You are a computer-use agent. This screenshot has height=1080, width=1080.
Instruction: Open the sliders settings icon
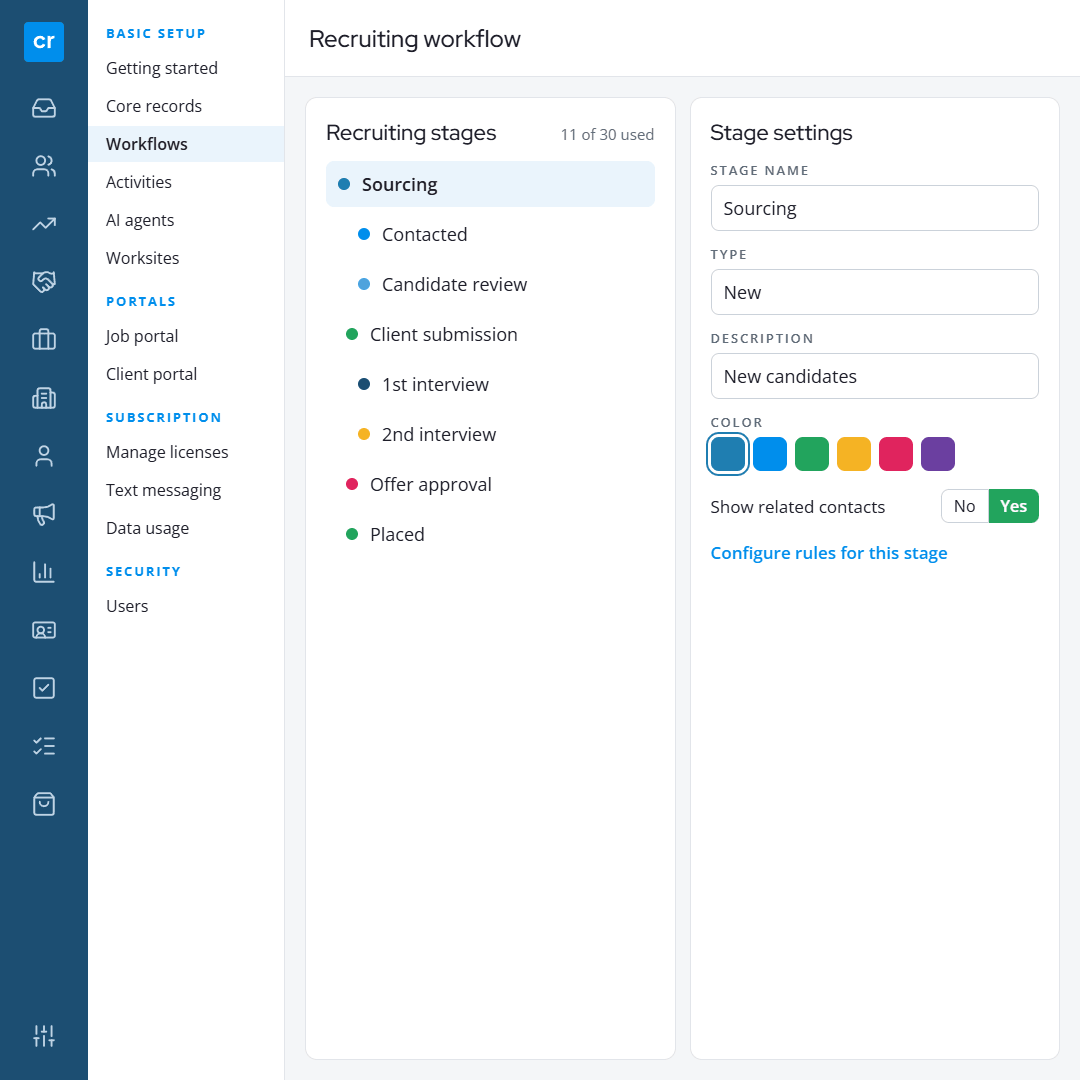[x=44, y=1035]
